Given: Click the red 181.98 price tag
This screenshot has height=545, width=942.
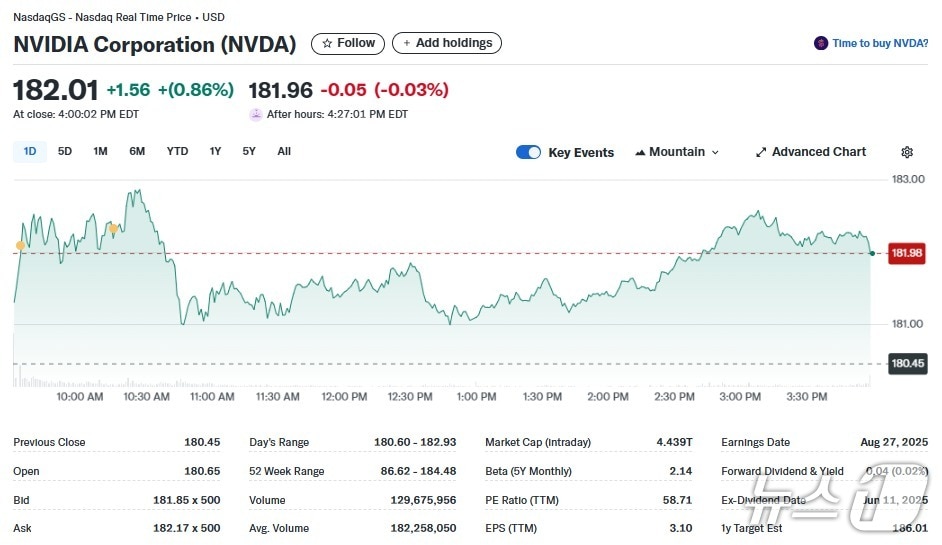Looking at the screenshot, I should 906,253.
